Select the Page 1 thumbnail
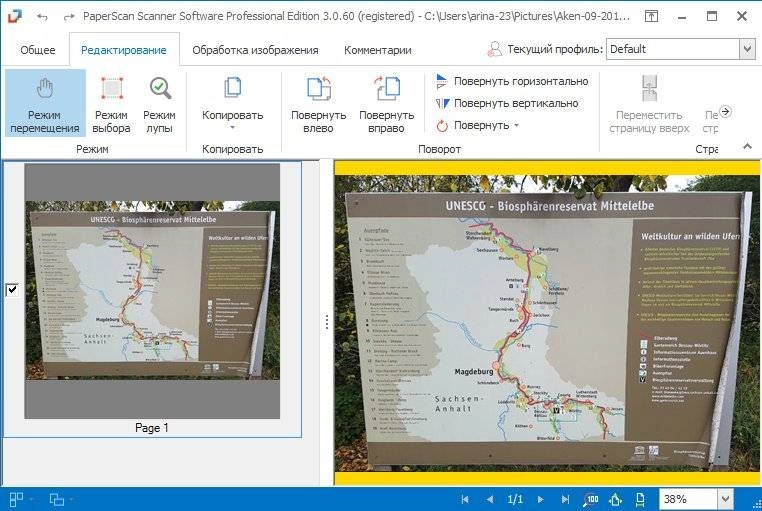The height and width of the screenshot is (511, 762). (152, 291)
